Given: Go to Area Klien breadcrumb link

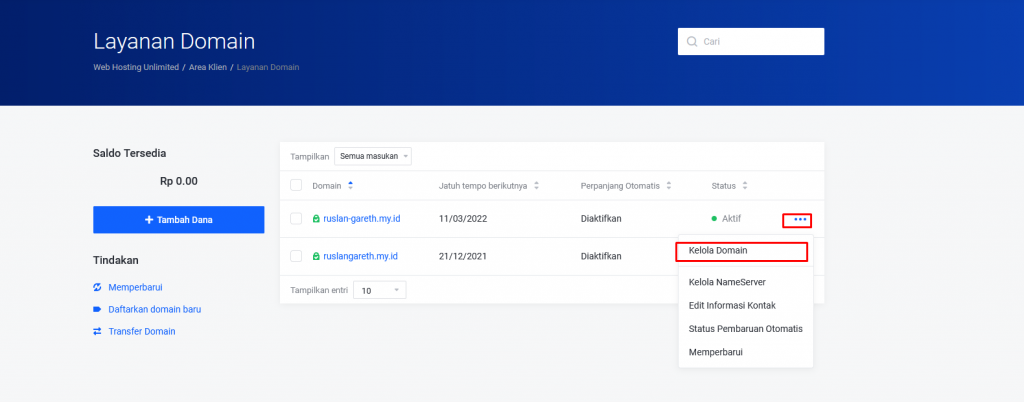Looking at the screenshot, I should pos(206,67).
